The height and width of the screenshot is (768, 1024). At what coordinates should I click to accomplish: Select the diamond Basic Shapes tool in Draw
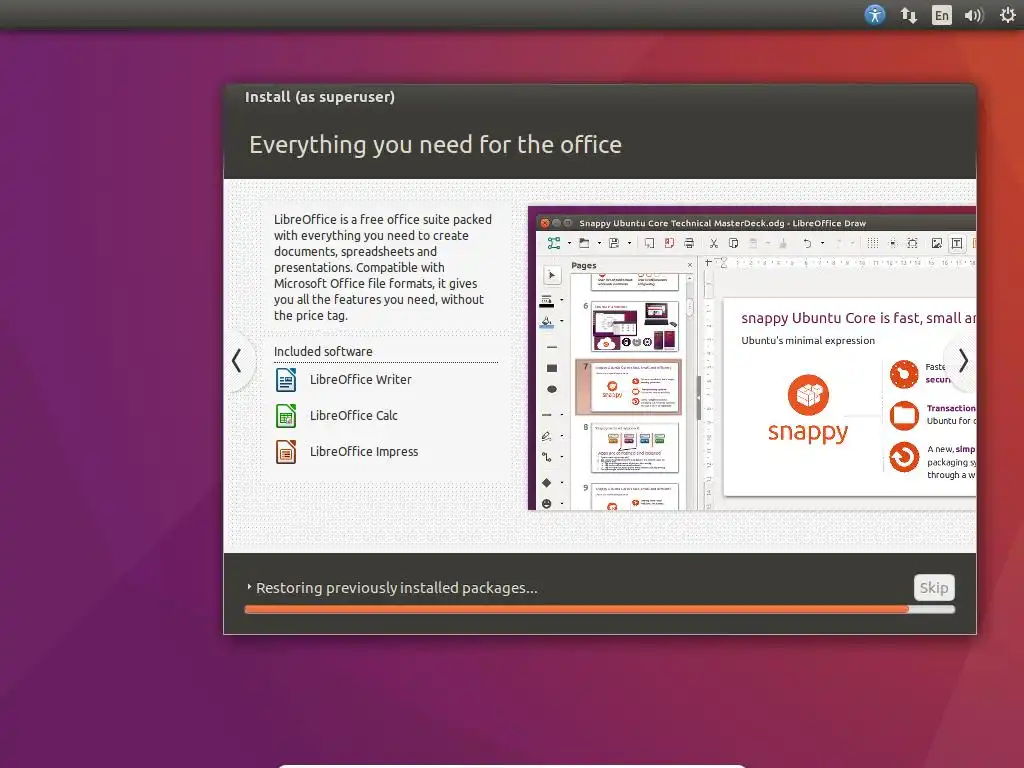547,483
